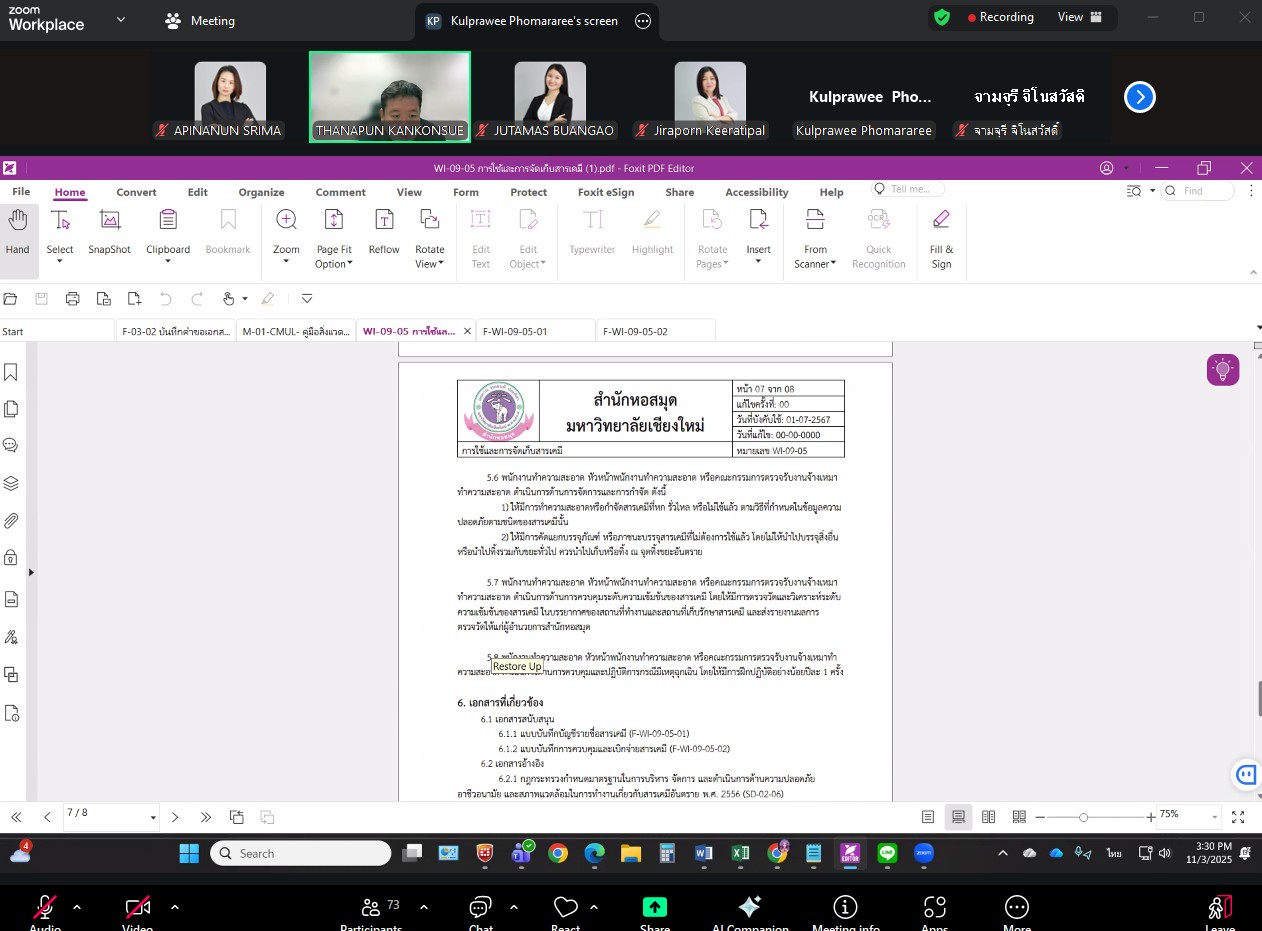Start video in Zoom meeting

point(138,908)
